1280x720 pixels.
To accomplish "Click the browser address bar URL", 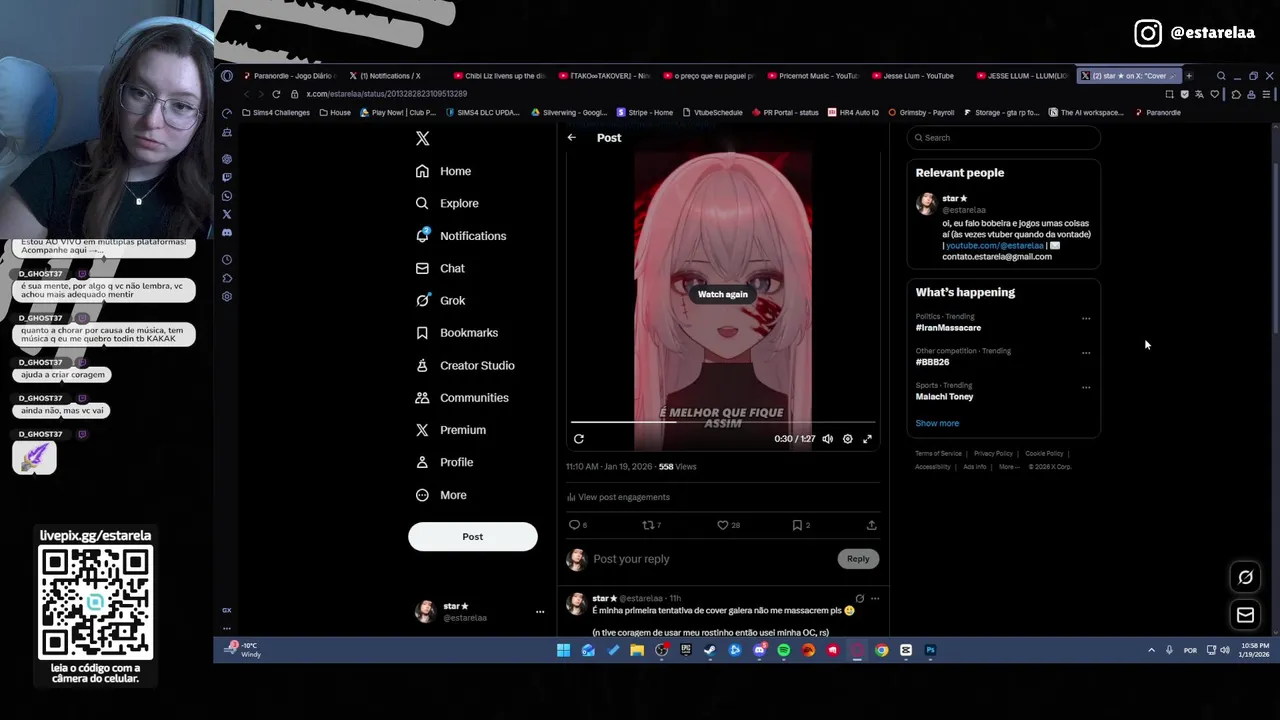I will (x=386, y=94).
